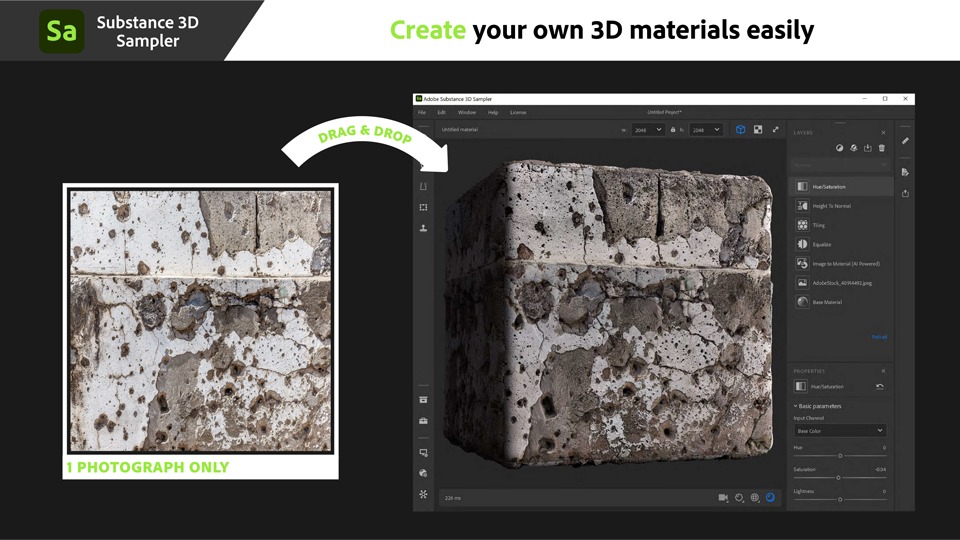Click the camera icon in viewport footer
Screen dimensions: 960x540
click(x=723, y=498)
